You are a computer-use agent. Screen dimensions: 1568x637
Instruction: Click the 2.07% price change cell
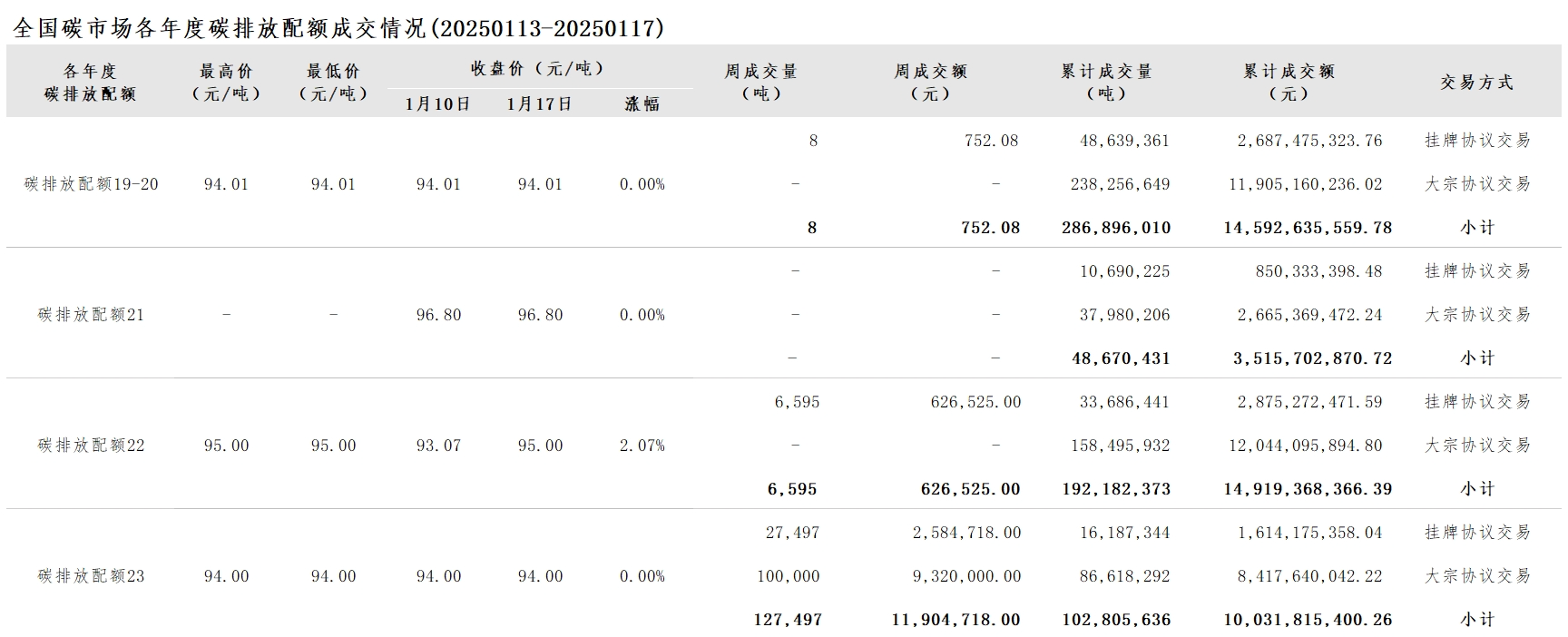(642, 446)
